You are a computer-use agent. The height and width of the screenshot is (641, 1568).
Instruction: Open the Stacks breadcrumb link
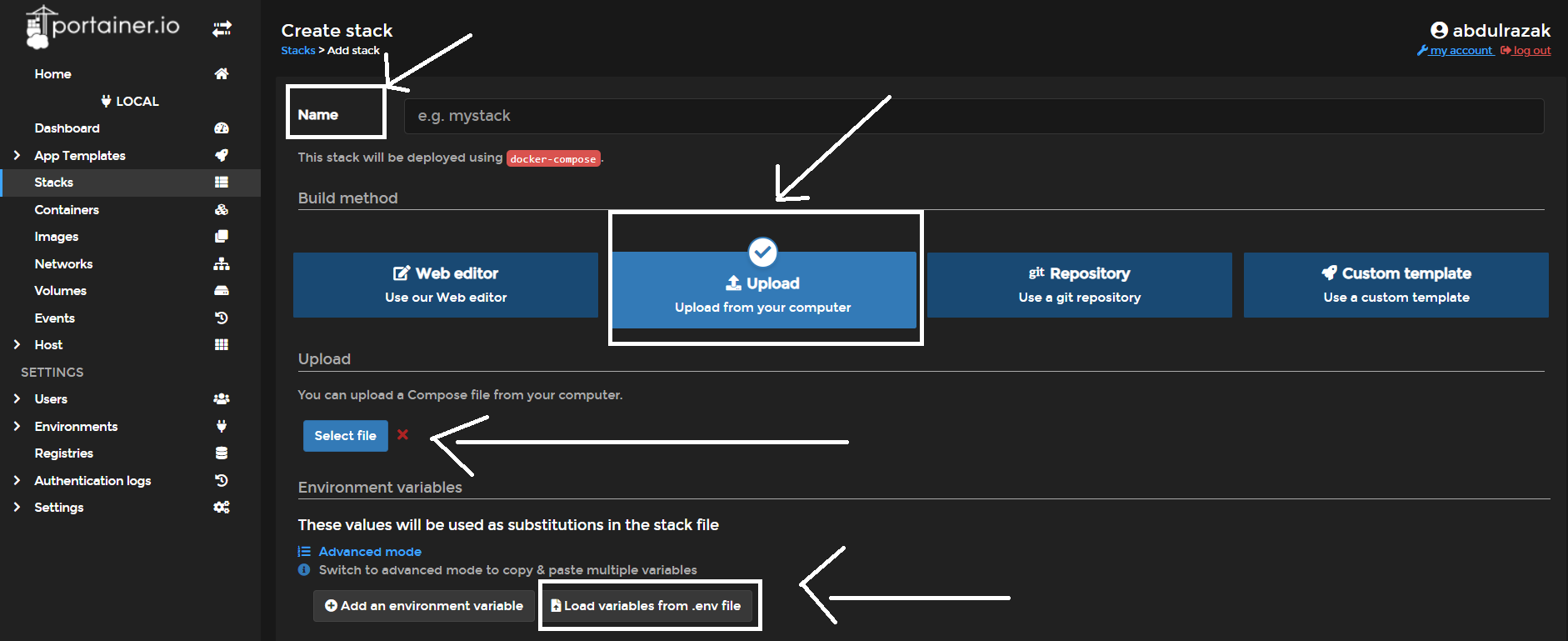(298, 50)
